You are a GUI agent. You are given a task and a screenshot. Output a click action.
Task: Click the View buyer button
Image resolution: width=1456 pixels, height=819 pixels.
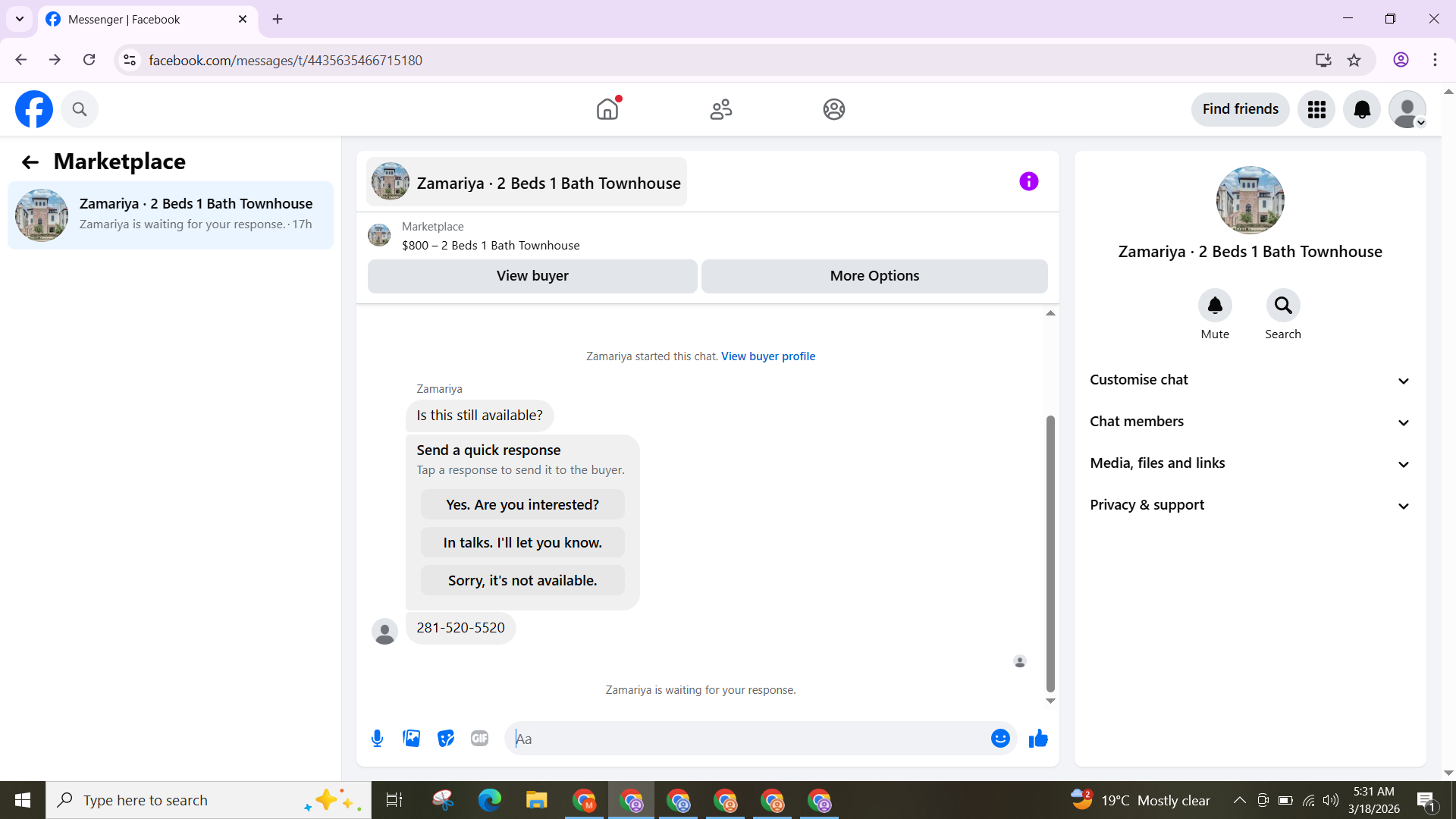[x=532, y=276]
